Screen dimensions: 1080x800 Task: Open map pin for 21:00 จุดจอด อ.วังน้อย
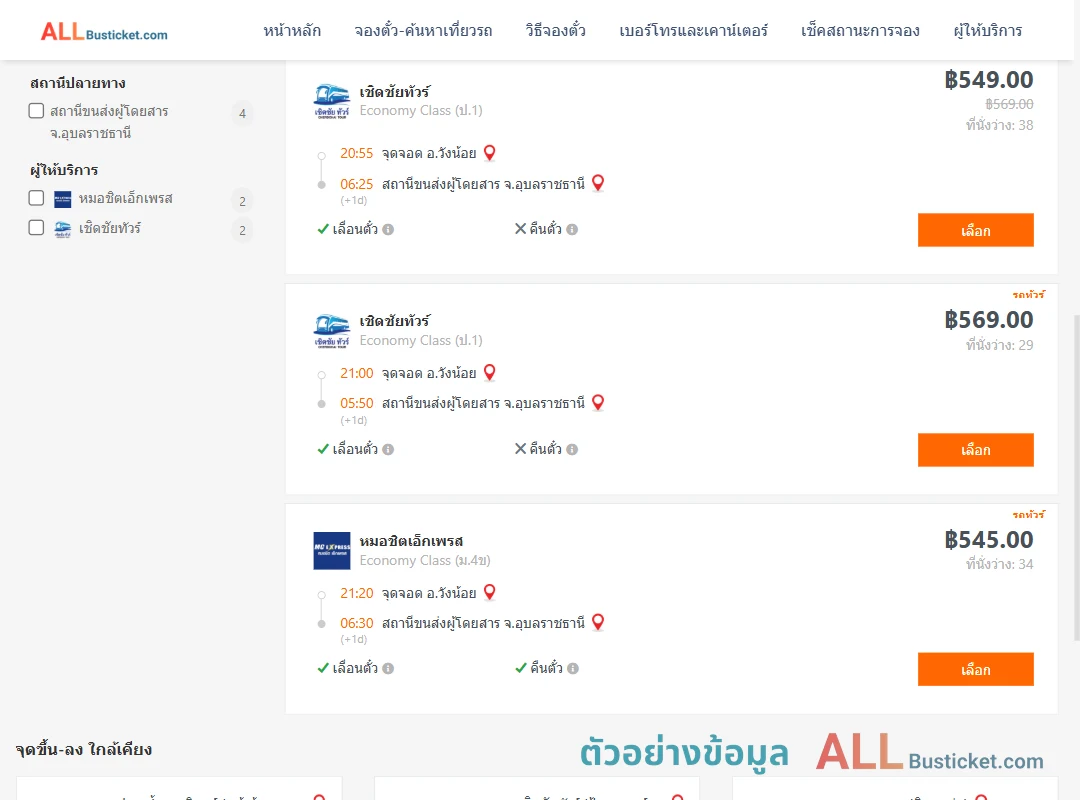pos(490,373)
